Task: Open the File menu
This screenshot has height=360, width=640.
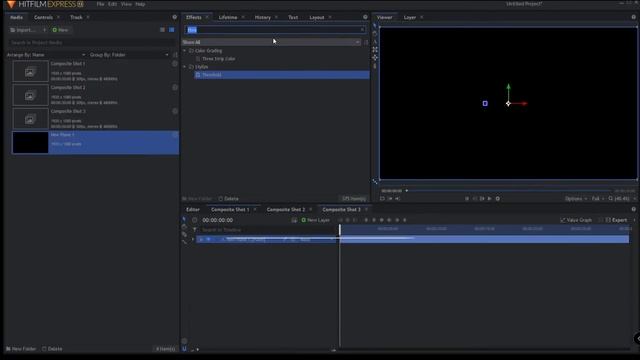Action: point(100,4)
